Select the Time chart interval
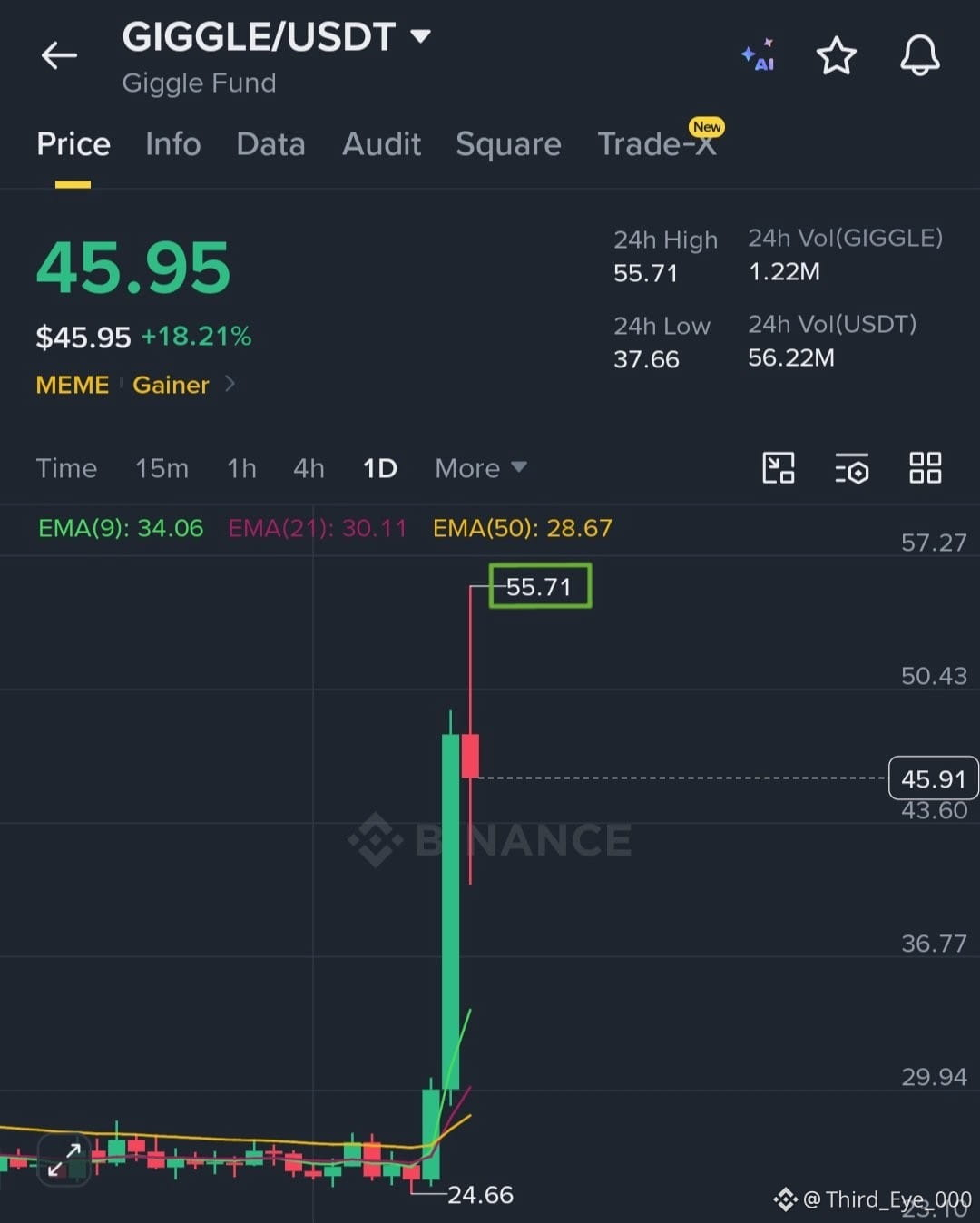This screenshot has height=1223, width=980. (66, 468)
